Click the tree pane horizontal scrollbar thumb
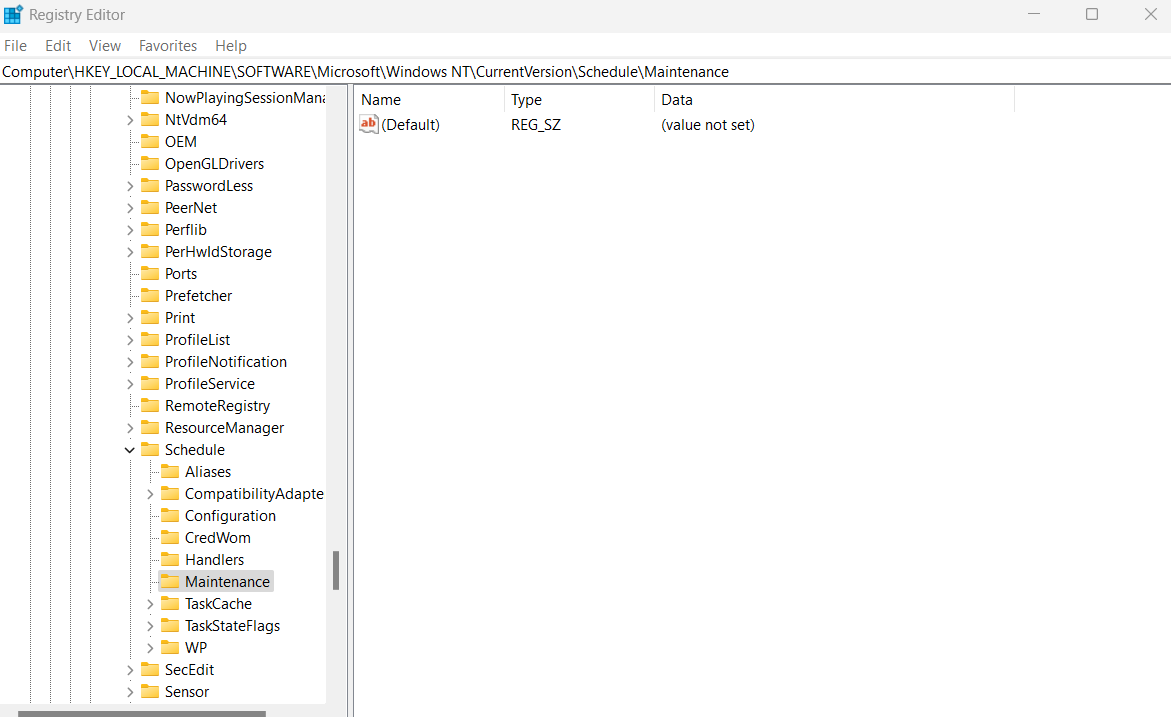This screenshot has height=717, width=1171. tap(142, 714)
